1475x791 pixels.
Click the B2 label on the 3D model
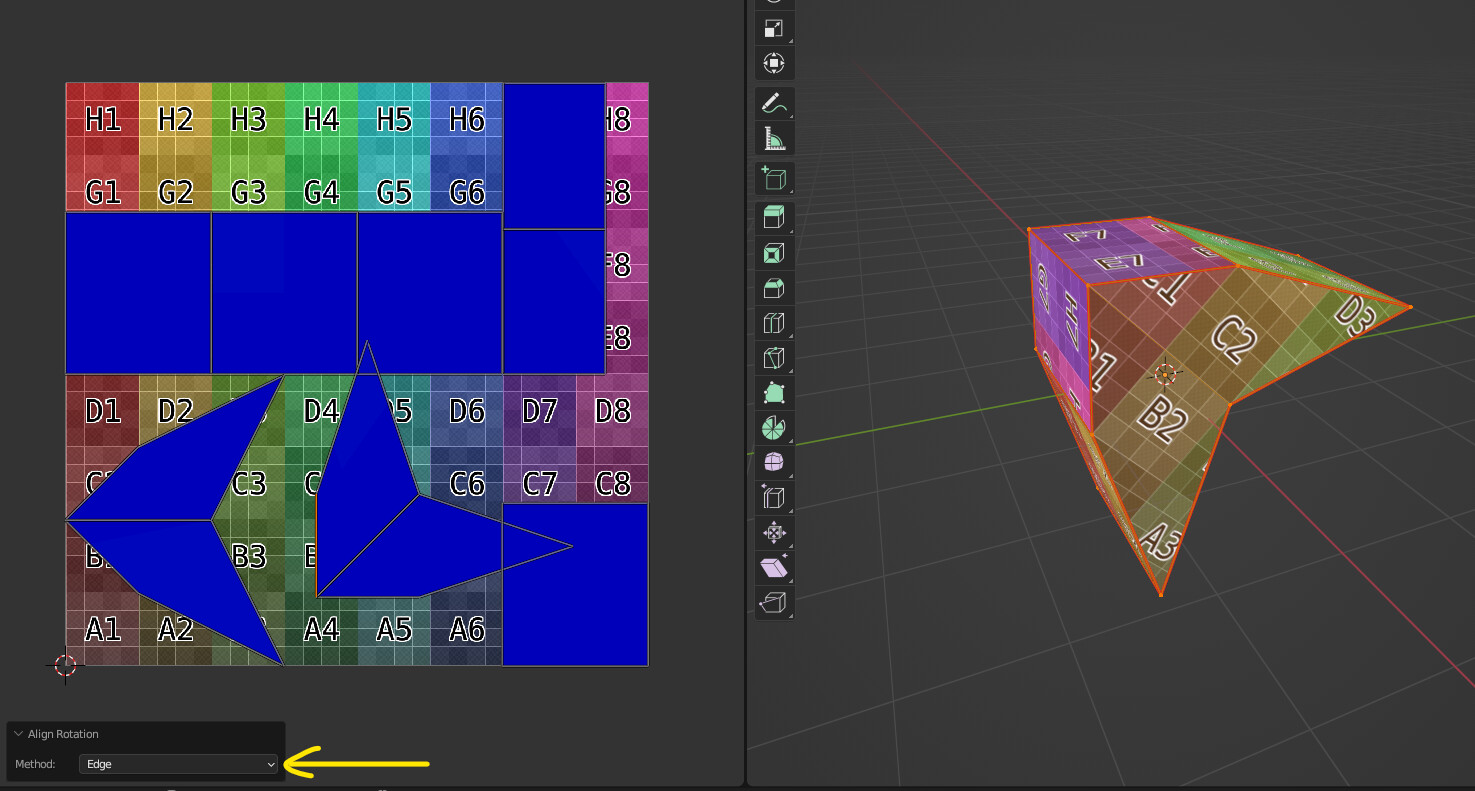tap(1162, 420)
